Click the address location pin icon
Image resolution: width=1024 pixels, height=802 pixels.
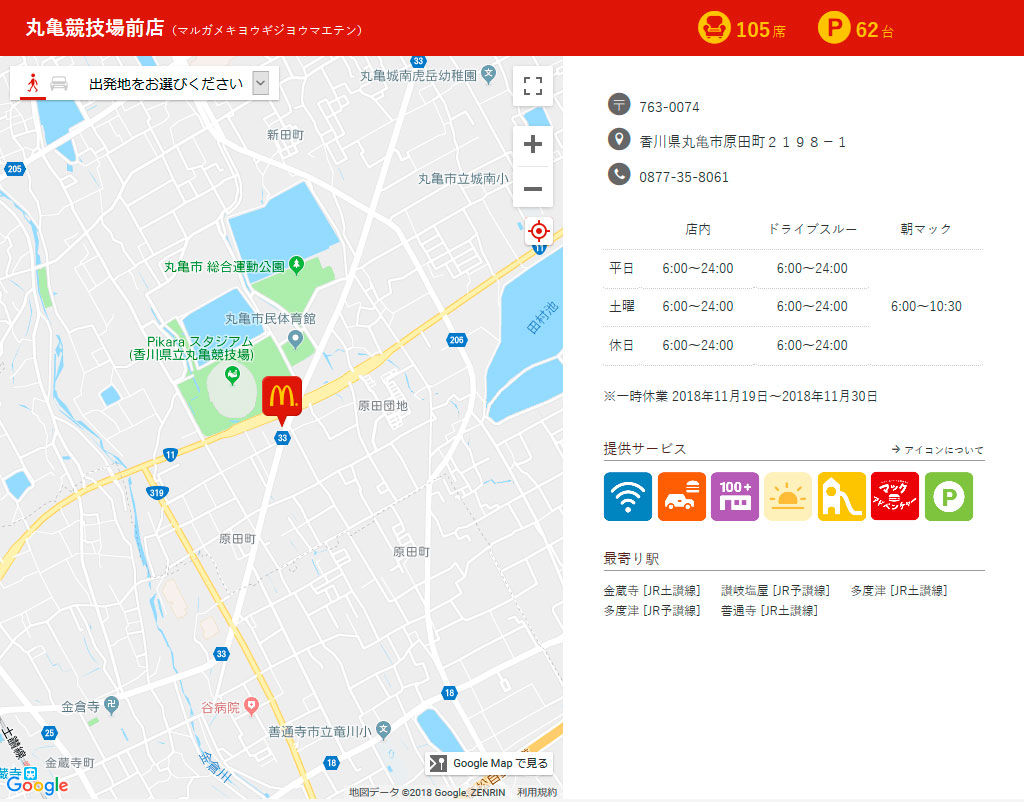(619, 139)
